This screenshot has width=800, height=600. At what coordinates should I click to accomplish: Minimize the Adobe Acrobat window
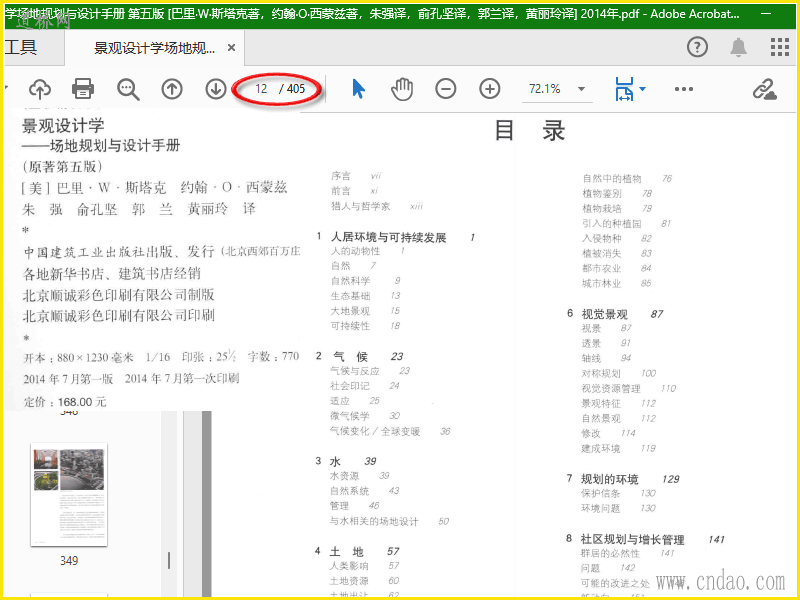766,14
